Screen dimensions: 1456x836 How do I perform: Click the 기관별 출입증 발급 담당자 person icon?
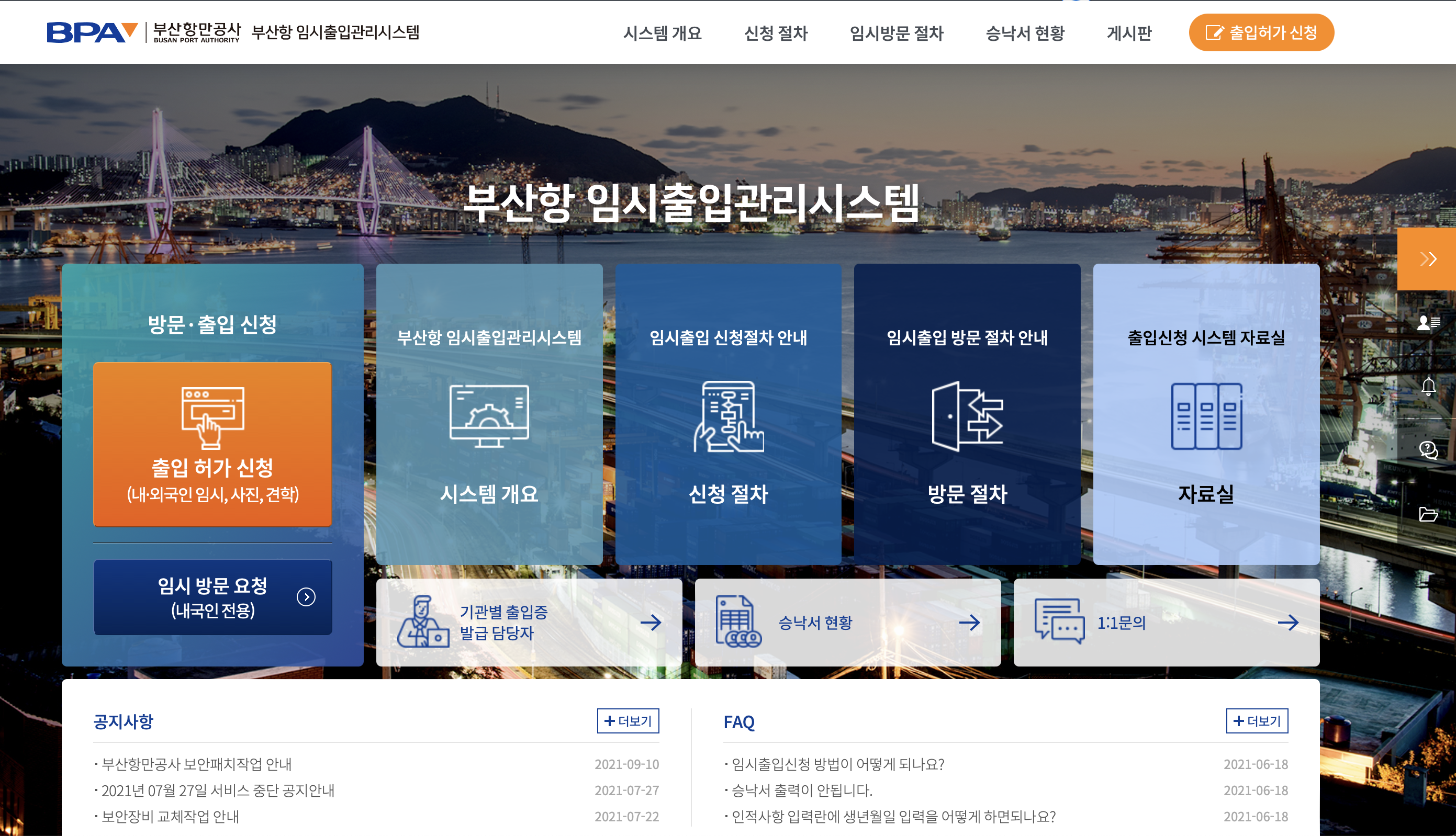tap(425, 623)
